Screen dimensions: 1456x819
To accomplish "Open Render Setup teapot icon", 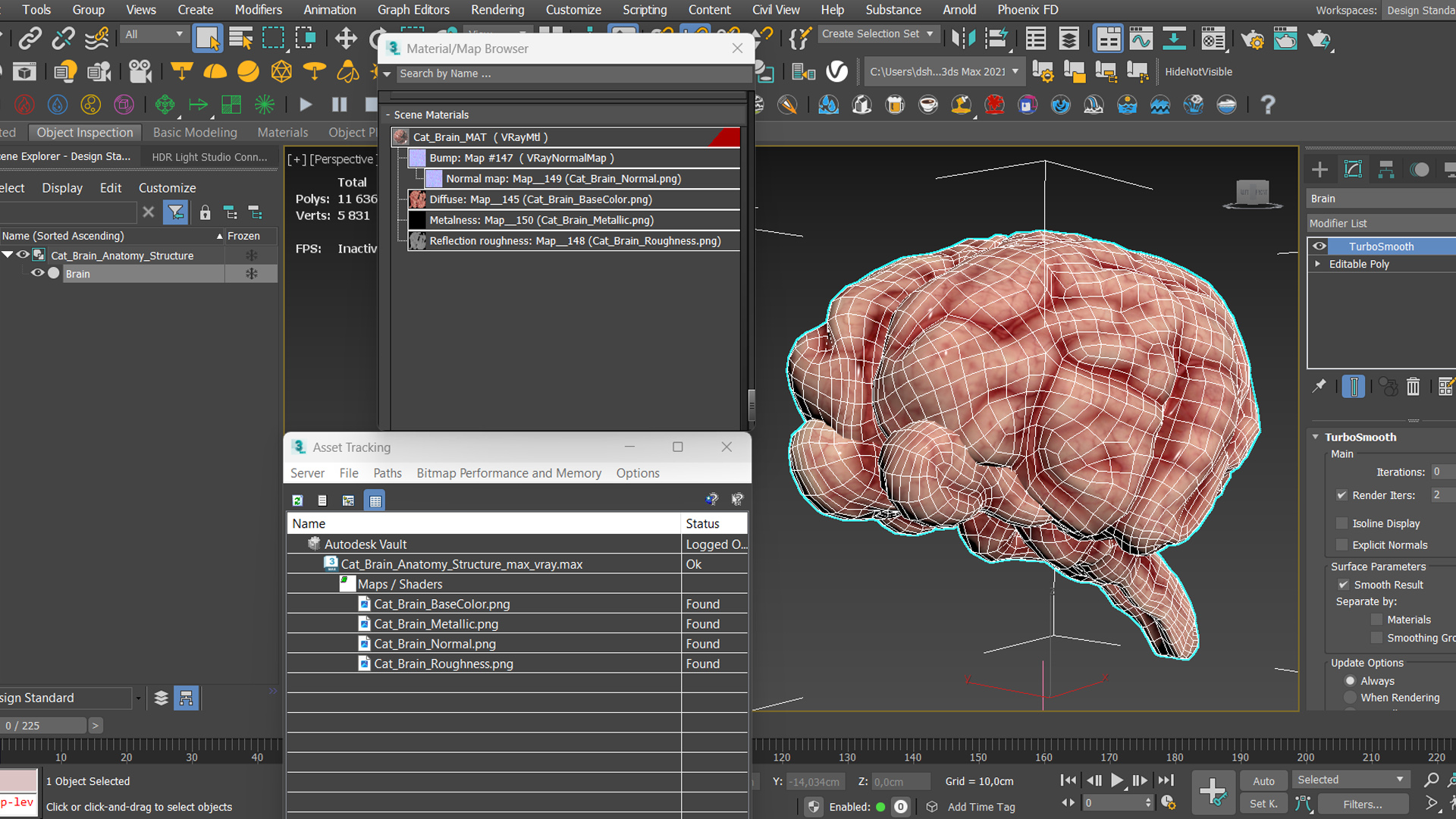I will 1253,39.
